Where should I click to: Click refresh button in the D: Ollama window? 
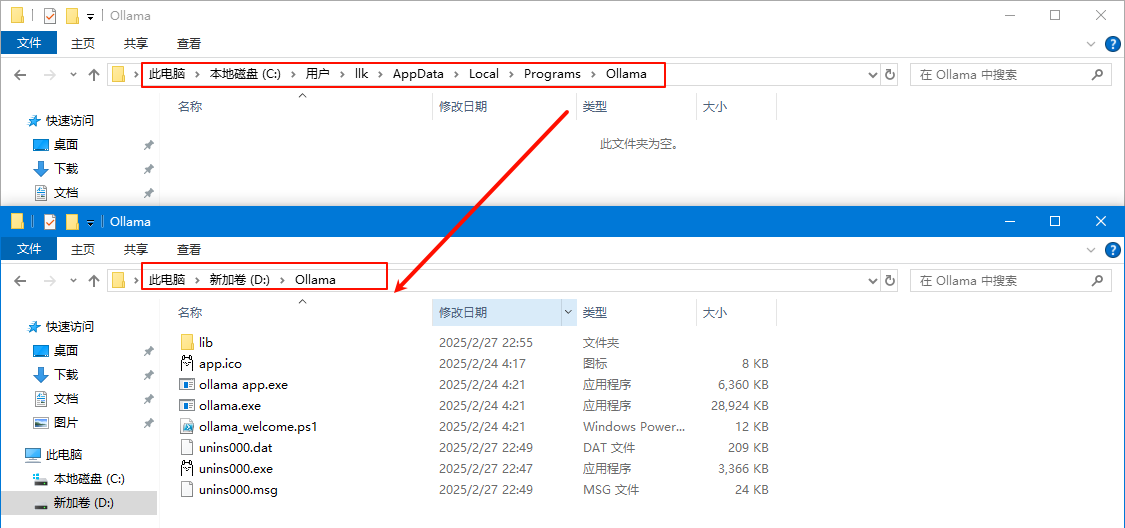pos(890,280)
